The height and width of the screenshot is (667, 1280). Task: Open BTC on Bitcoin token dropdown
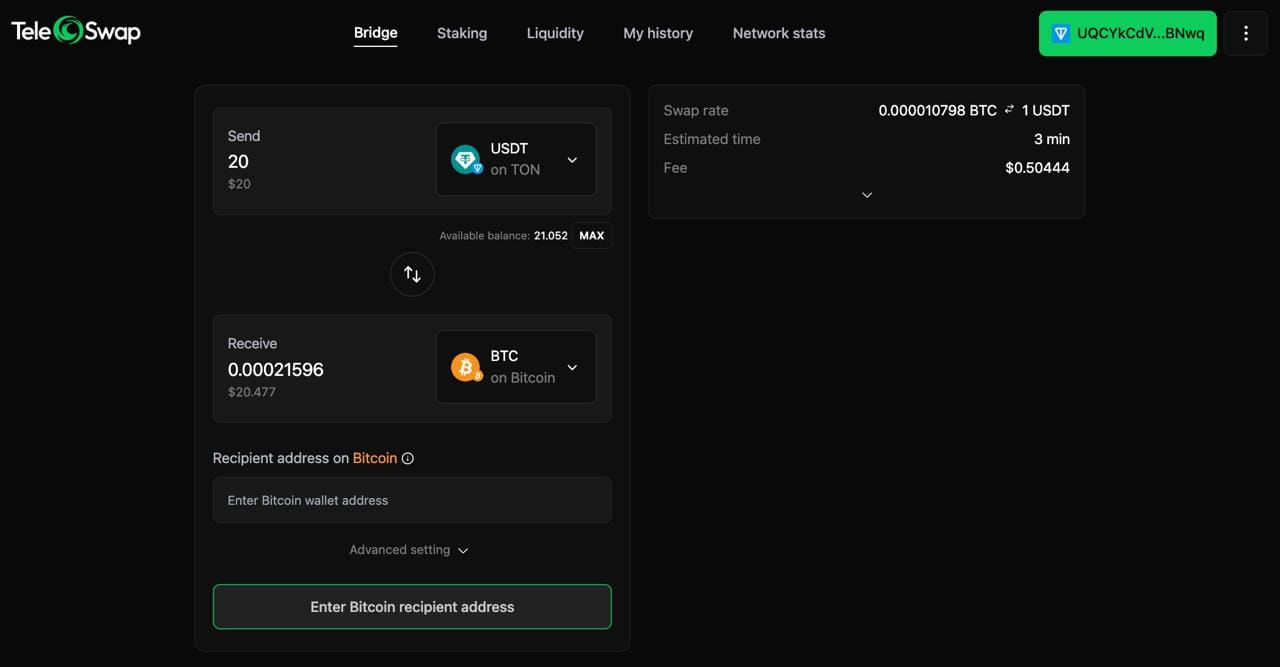(516, 367)
